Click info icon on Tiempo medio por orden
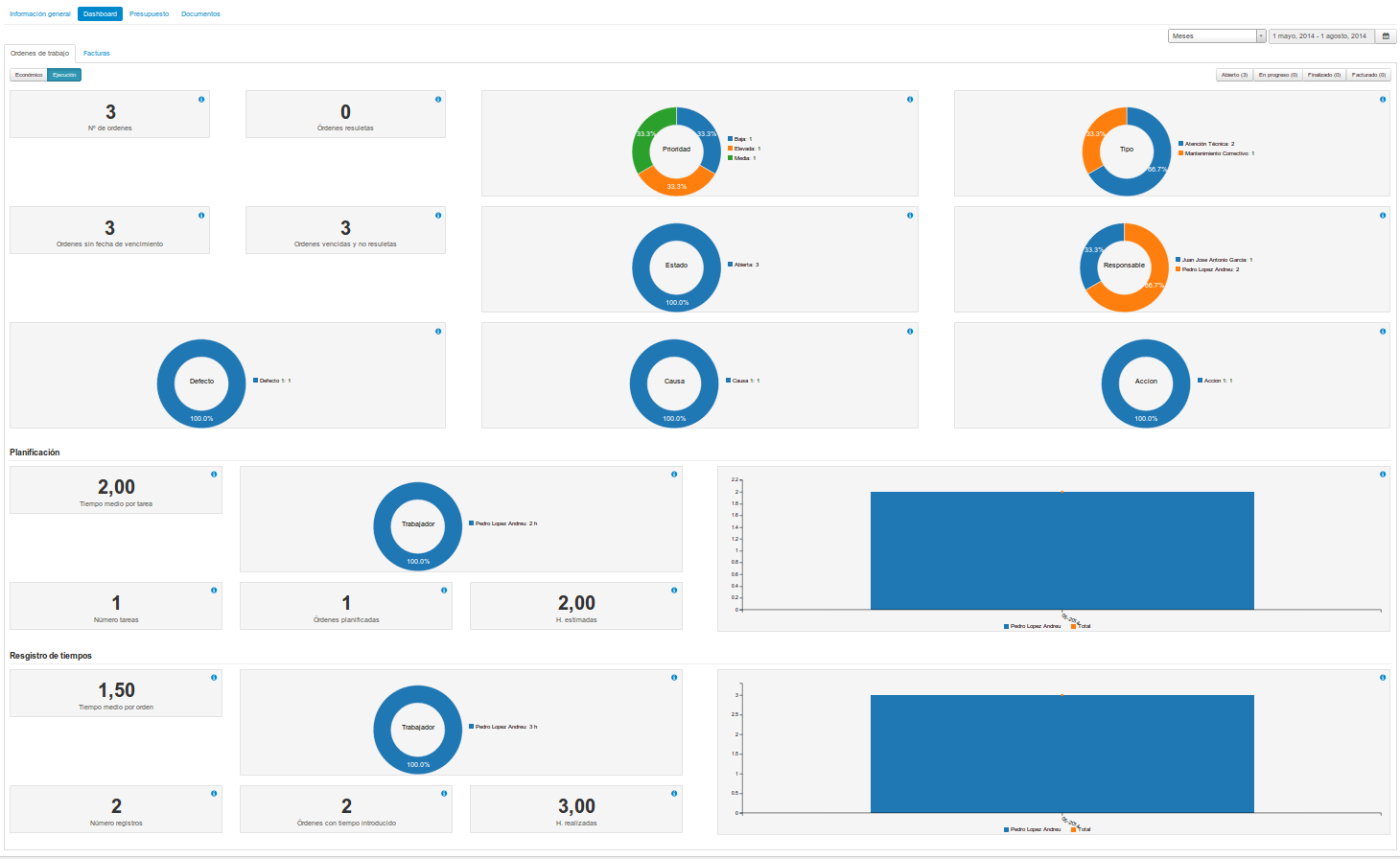This screenshot has height=859, width=1400. pos(214,678)
